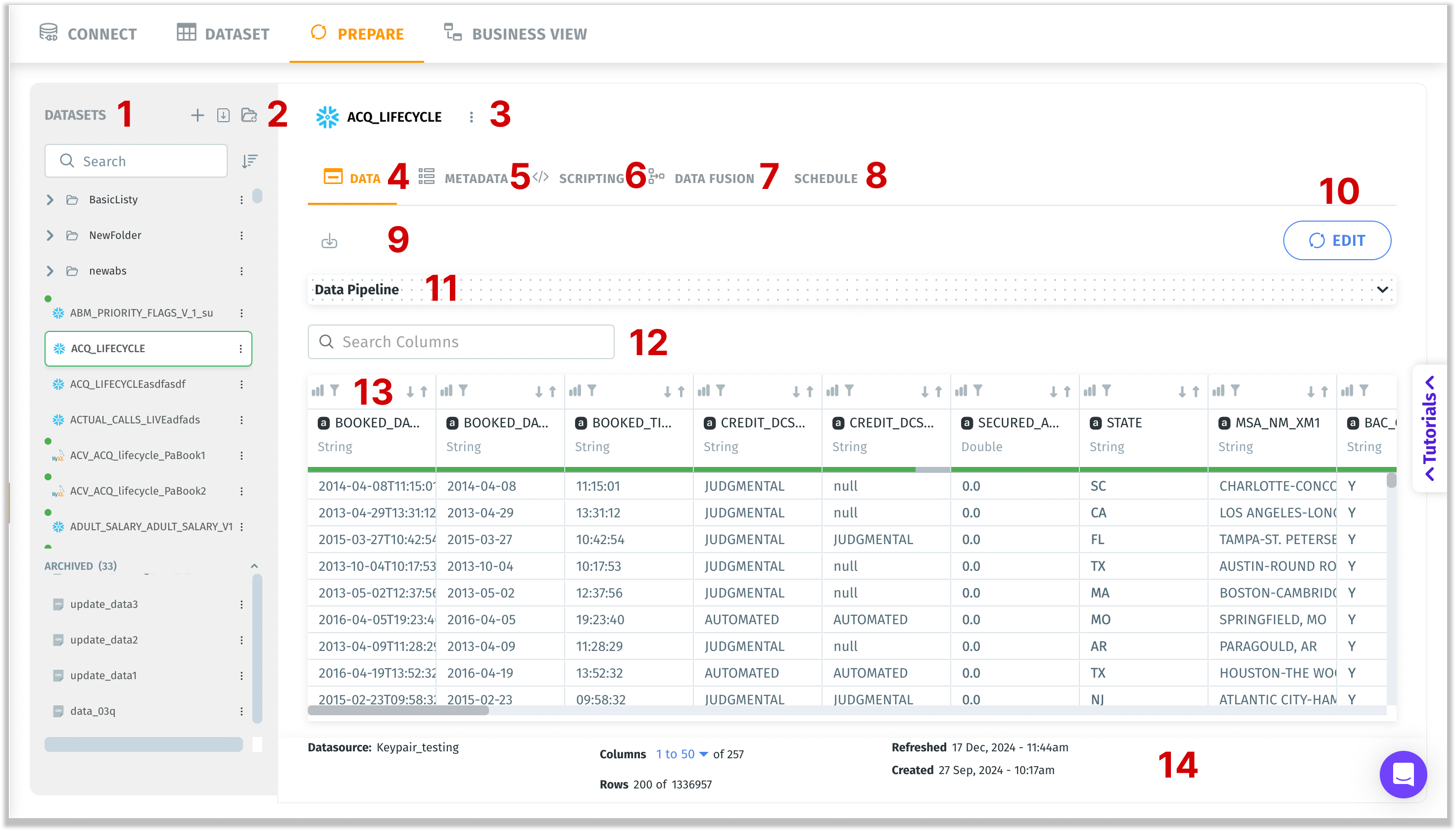1456x831 pixels.
Task: Click the Edit button
Action: tap(1337, 240)
